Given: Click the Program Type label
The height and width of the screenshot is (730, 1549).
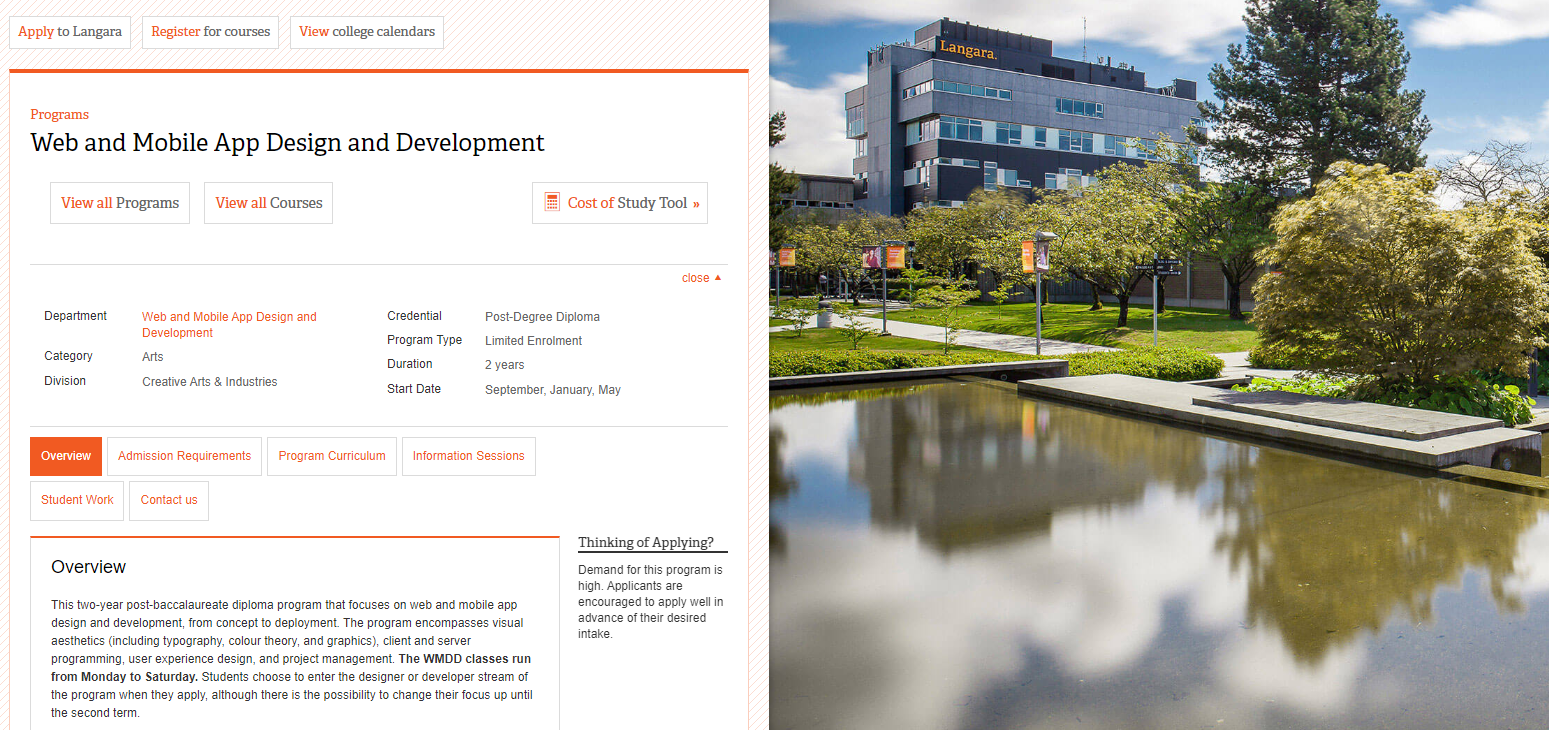Looking at the screenshot, I should [x=424, y=340].
